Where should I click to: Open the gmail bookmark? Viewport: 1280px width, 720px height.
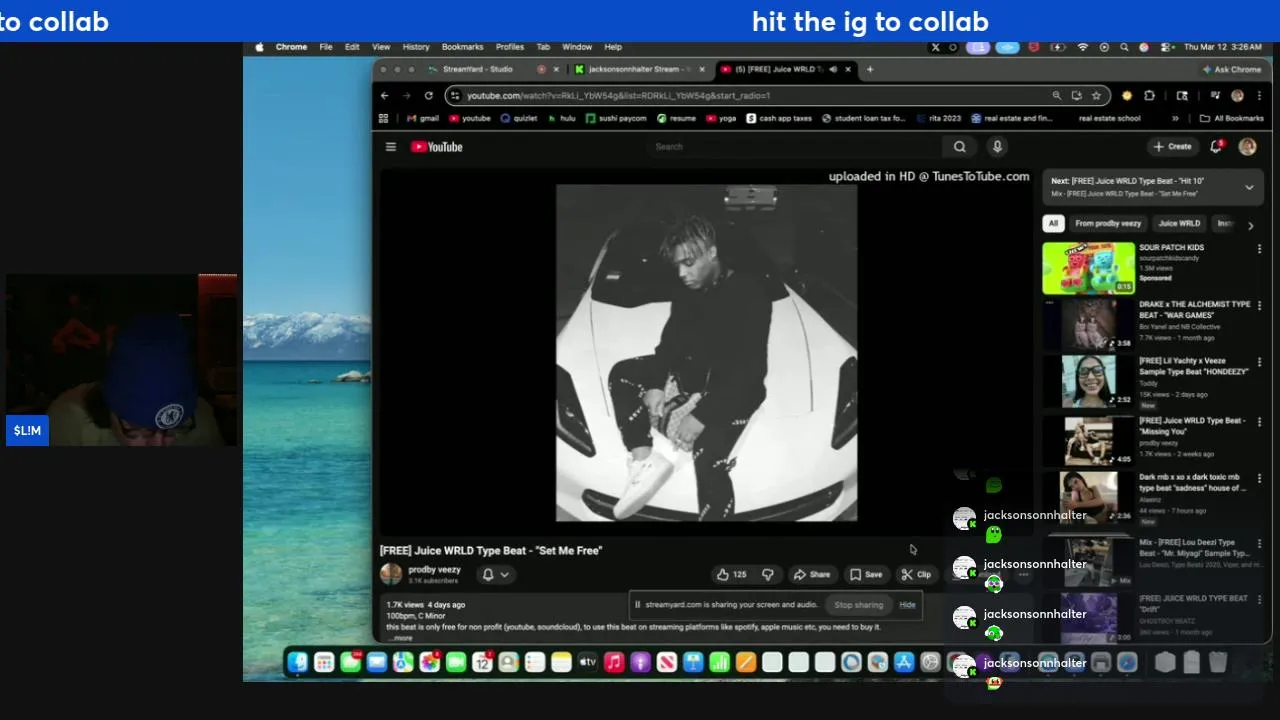click(423, 118)
